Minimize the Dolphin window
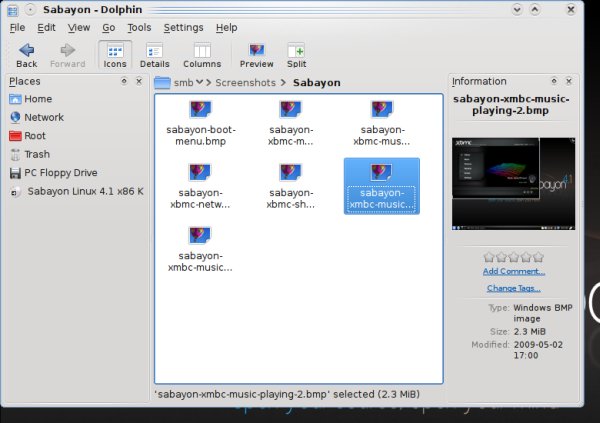 [x=517, y=10]
